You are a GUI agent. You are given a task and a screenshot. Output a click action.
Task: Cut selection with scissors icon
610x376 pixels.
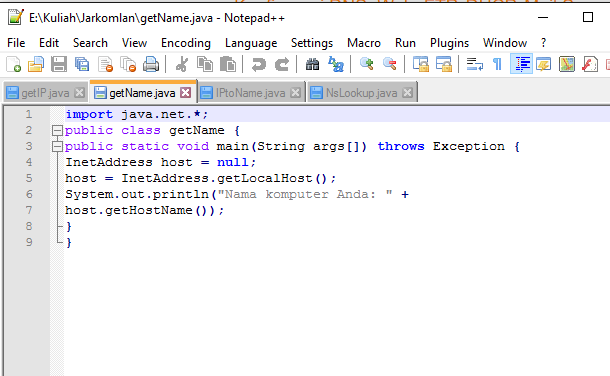pyautogui.click(x=182, y=64)
